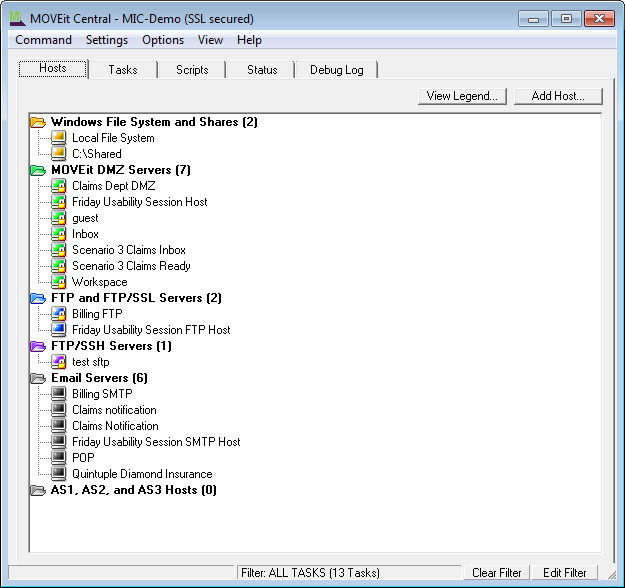Click the window resize grip in status bar

click(x=611, y=574)
